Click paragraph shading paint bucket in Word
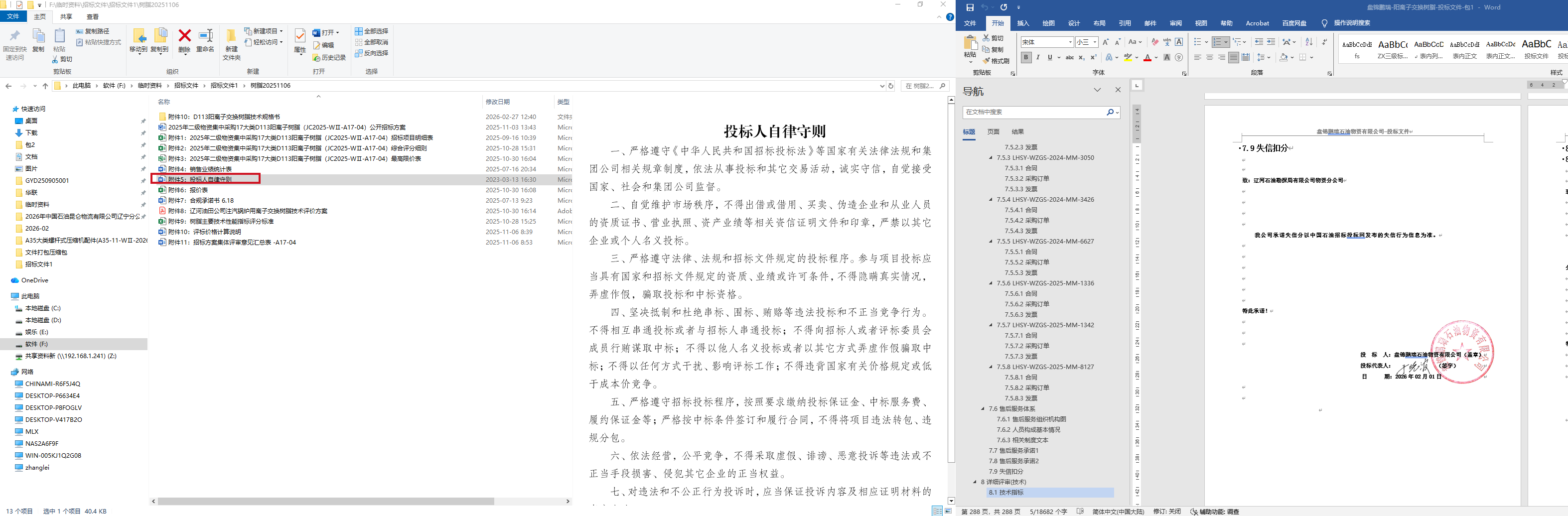1568x516 pixels. click(x=1283, y=57)
